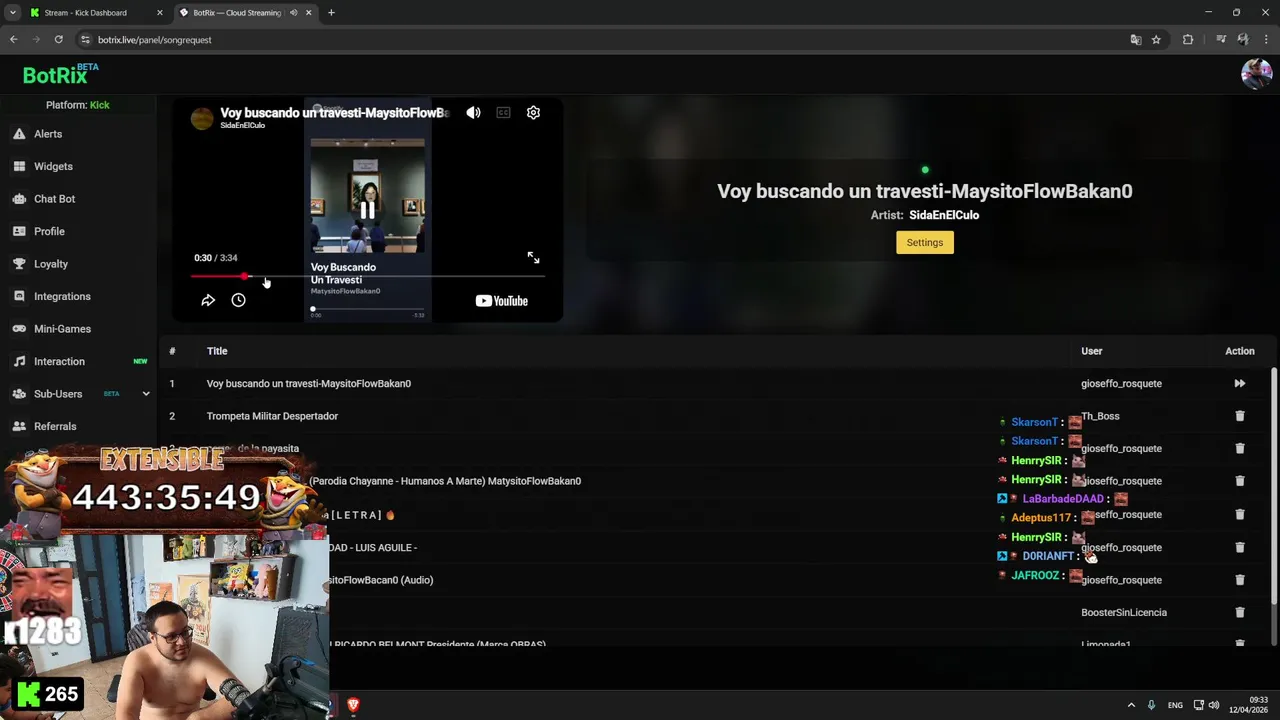Viewport: 1280px width, 720px height.
Task: Open a new browser tab
Action: pos(331,13)
